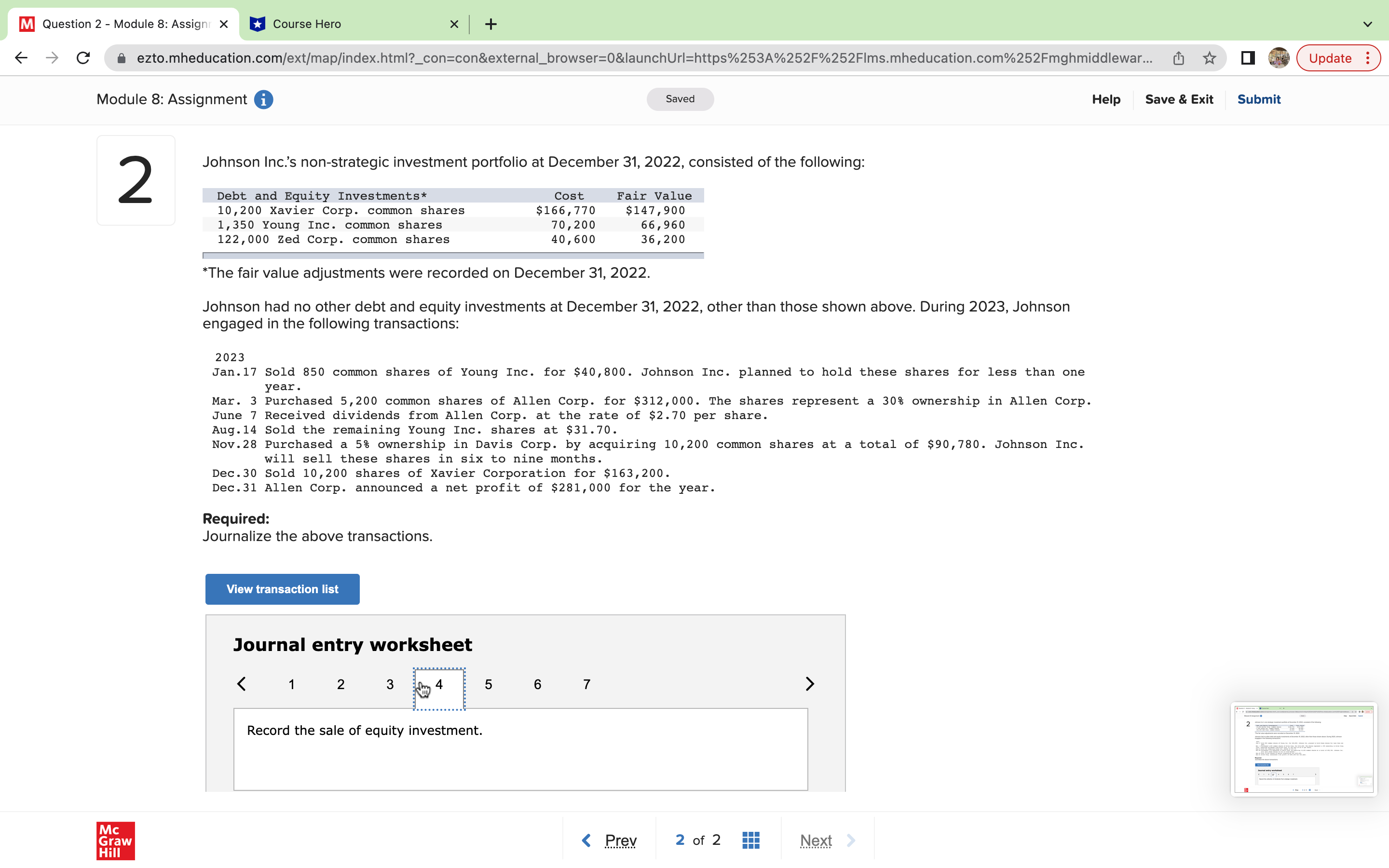Screen dimensions: 1389x868
Task: Select journal entry tab 7
Action: click(x=586, y=684)
